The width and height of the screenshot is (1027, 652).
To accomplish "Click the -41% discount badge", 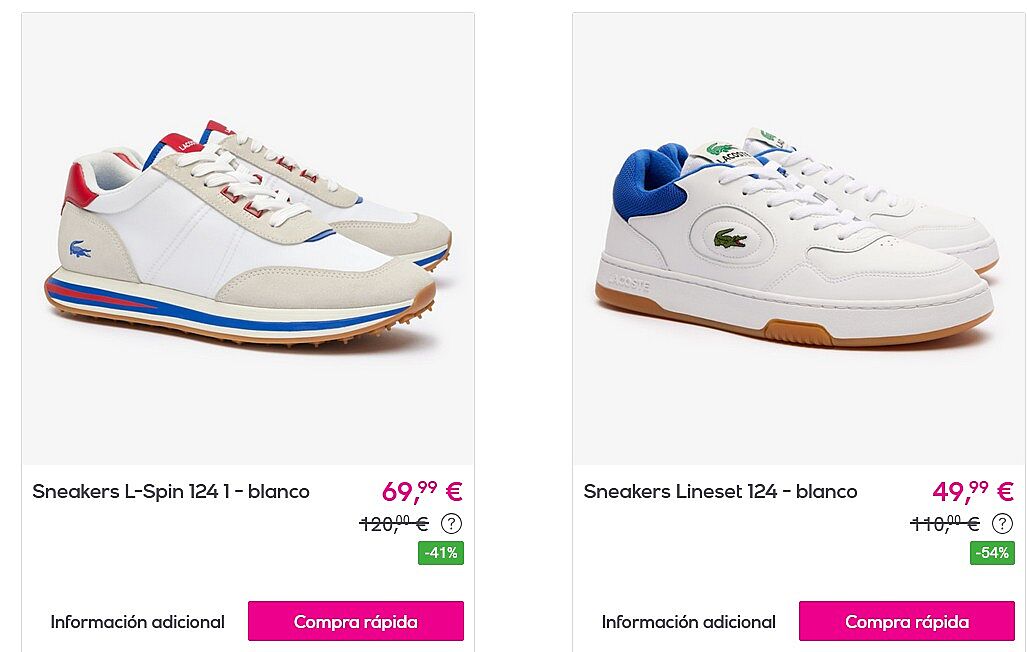I will [x=441, y=553].
